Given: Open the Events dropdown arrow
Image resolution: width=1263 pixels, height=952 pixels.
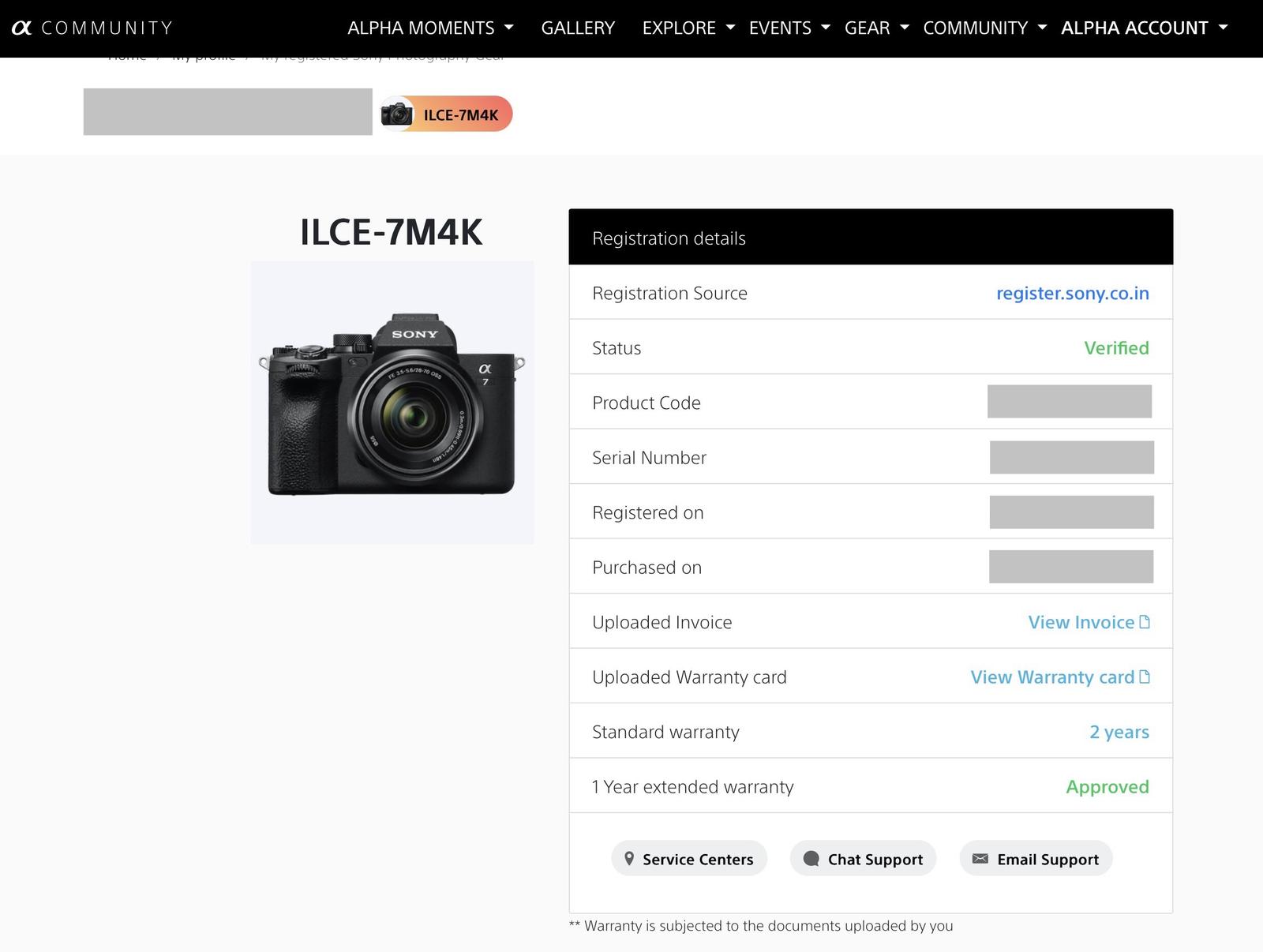Looking at the screenshot, I should click(x=826, y=28).
